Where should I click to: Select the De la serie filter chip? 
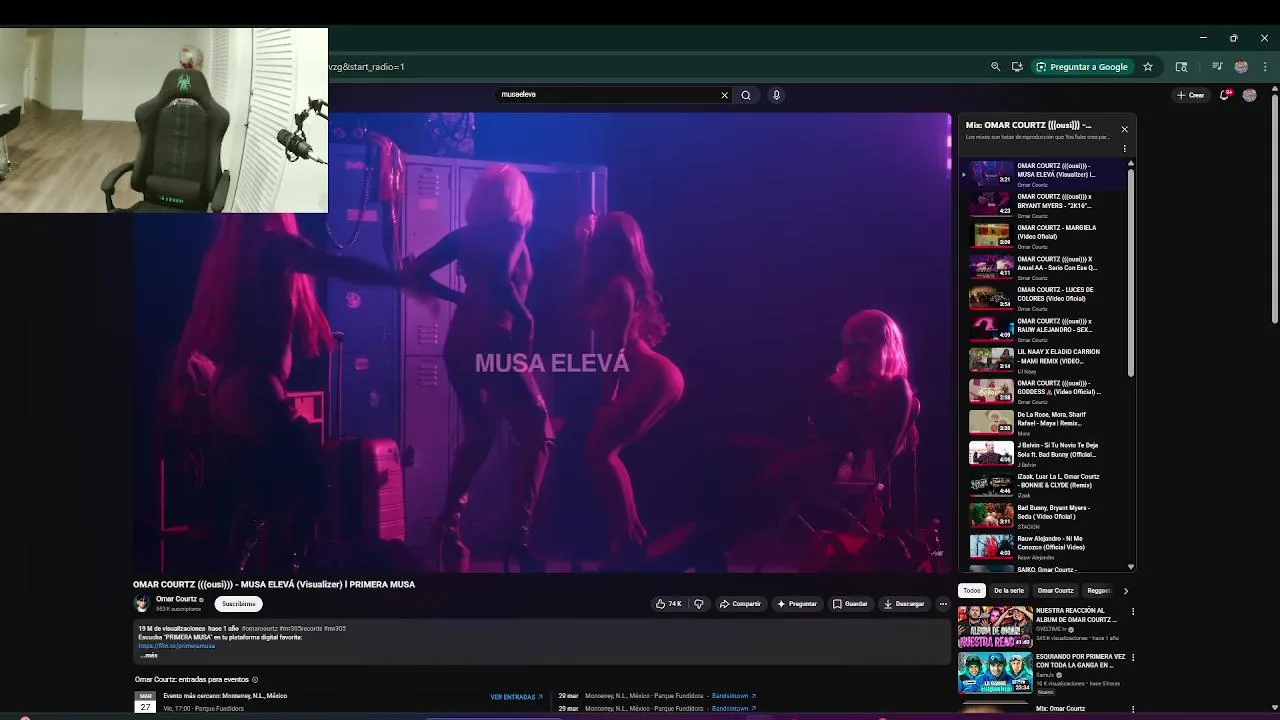pyautogui.click(x=1009, y=591)
